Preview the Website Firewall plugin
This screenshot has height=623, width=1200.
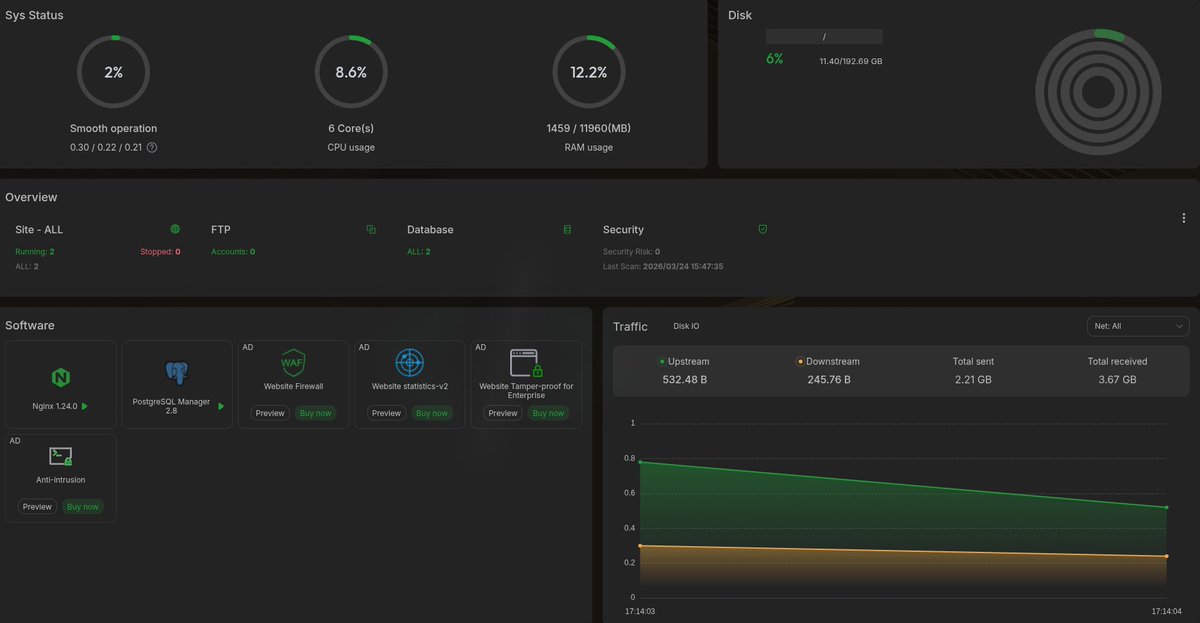(x=270, y=413)
